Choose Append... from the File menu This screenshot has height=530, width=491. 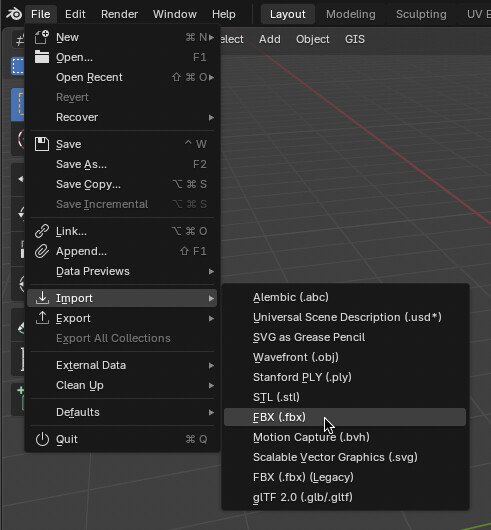122,251
